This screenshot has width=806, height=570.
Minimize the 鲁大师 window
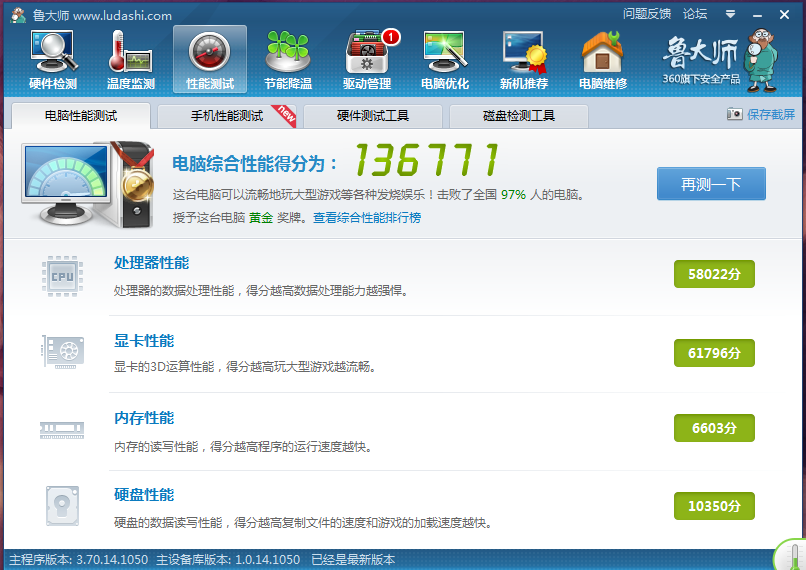point(757,15)
